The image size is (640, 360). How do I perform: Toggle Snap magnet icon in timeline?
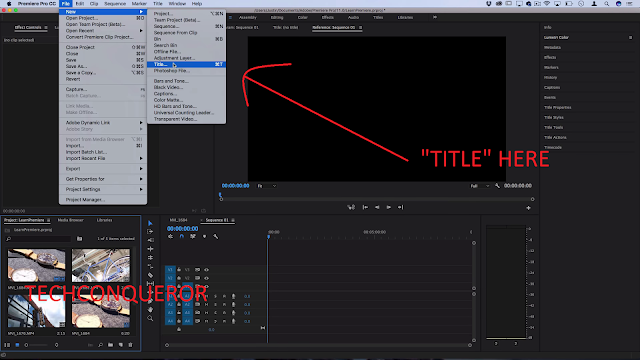[x=182, y=236]
